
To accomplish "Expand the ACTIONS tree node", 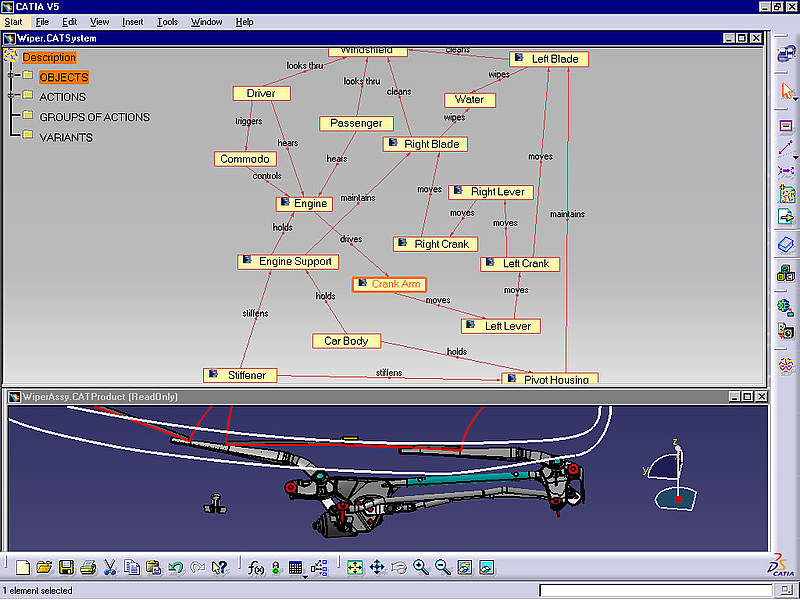I will coord(12,97).
